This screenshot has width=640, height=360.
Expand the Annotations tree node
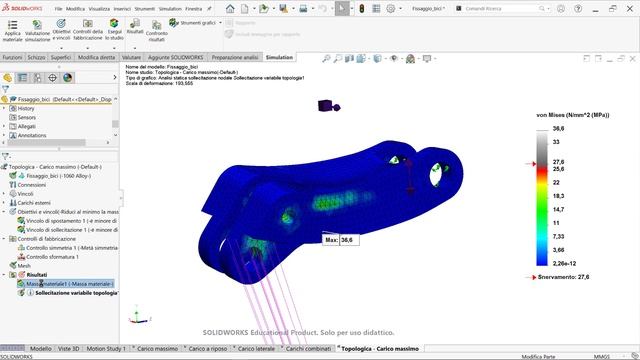4,135
